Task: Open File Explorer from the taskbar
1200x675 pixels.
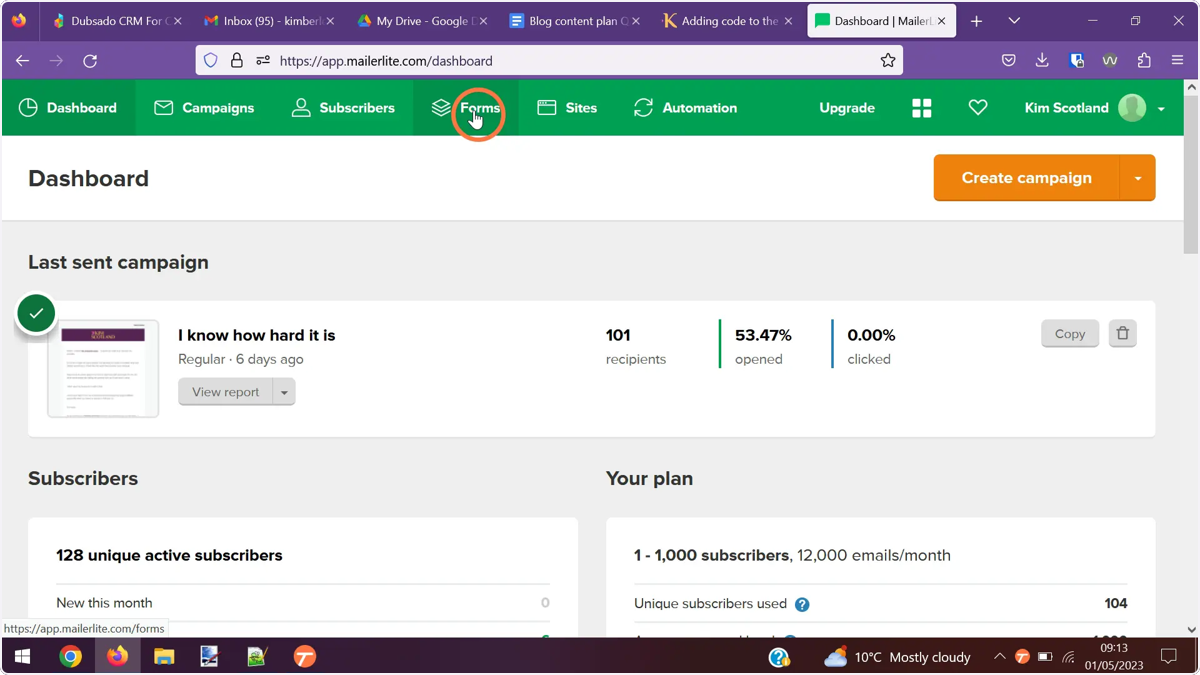Action: click(x=164, y=657)
